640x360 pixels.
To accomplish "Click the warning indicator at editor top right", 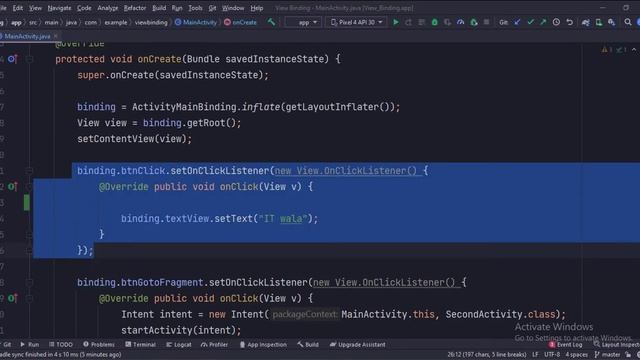I will [x=607, y=50].
